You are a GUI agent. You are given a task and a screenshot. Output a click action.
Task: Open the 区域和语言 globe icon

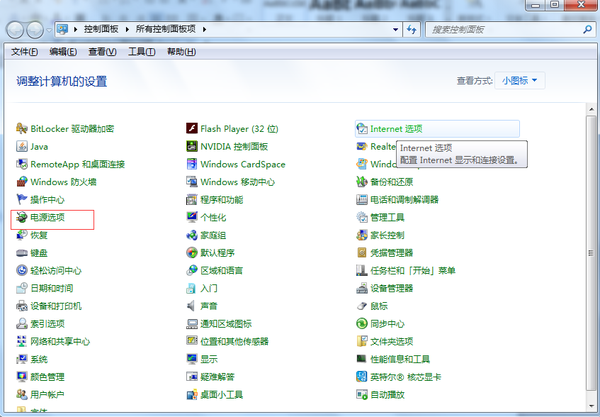click(x=192, y=270)
